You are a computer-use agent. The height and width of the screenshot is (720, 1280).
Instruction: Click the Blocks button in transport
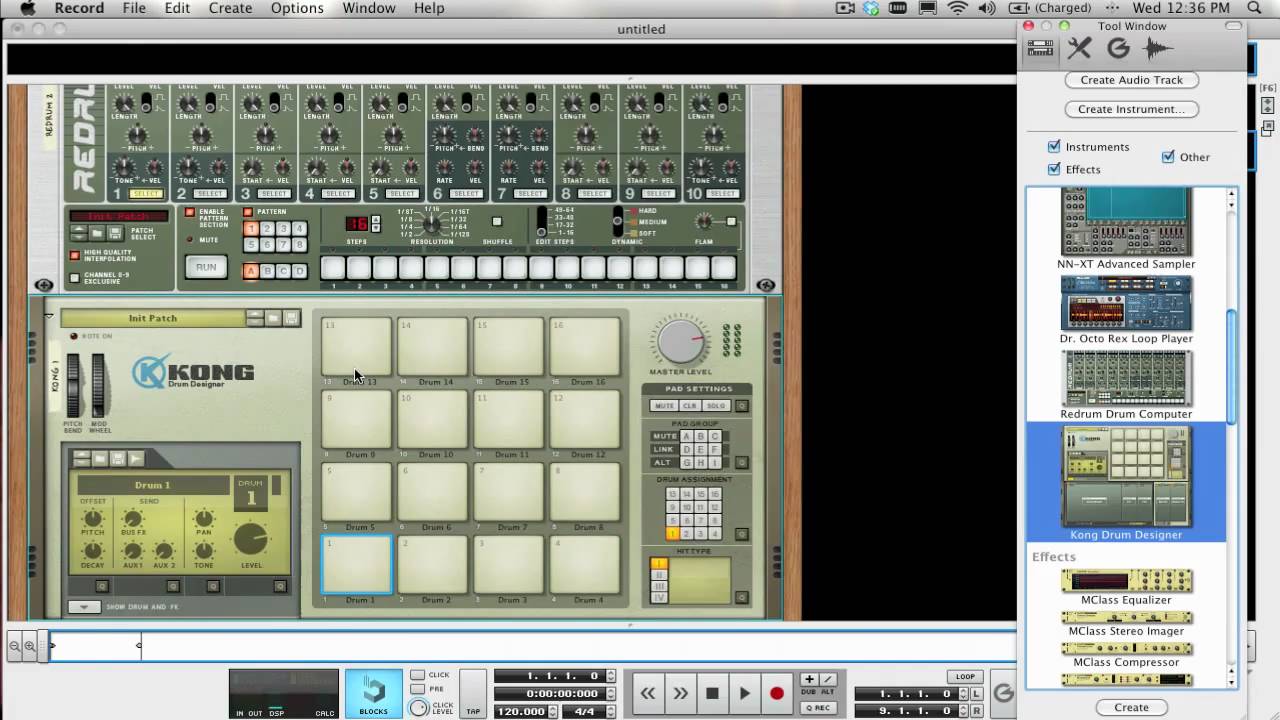pos(374,694)
